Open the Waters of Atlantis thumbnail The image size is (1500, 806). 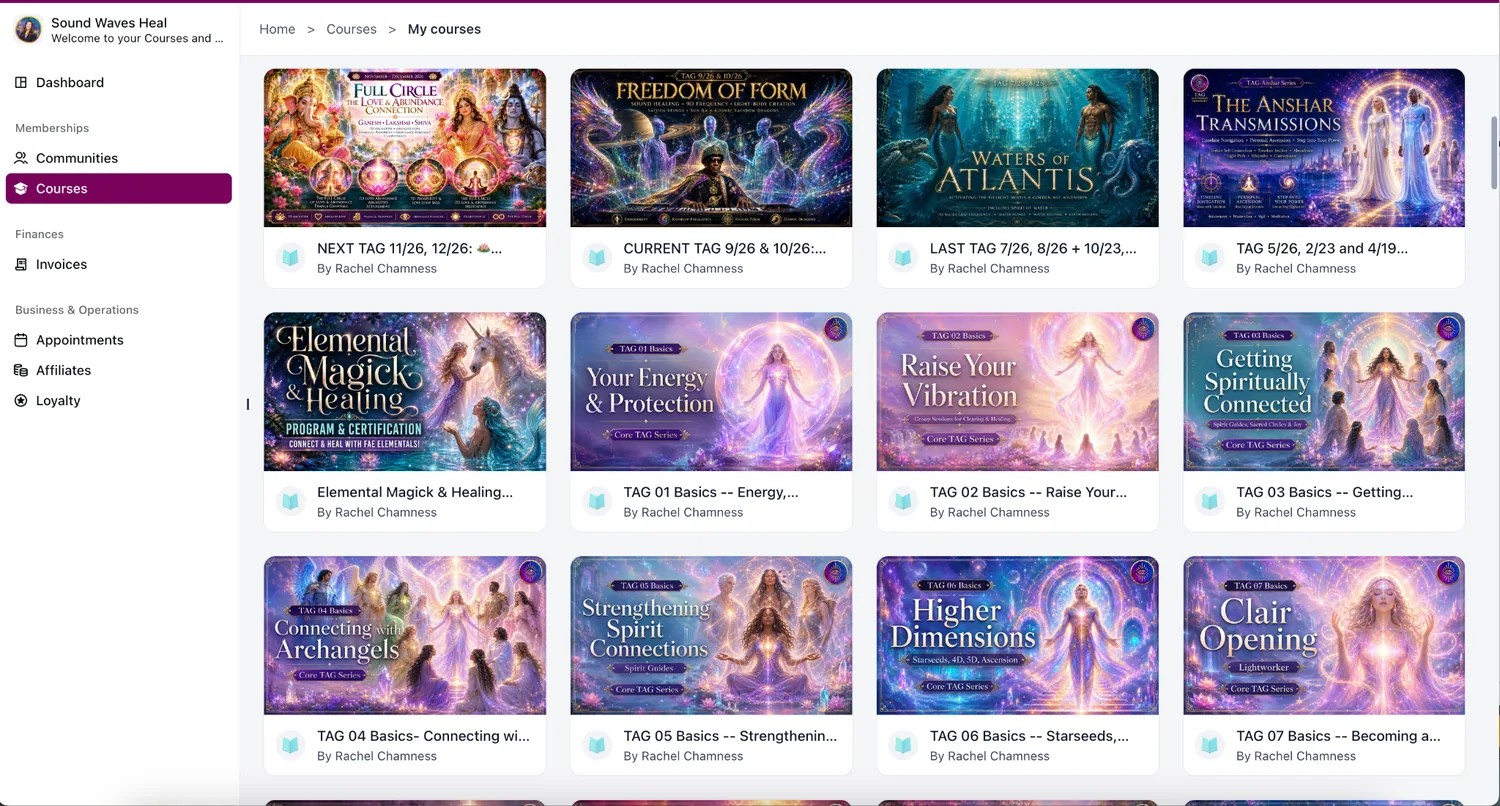(x=1018, y=148)
